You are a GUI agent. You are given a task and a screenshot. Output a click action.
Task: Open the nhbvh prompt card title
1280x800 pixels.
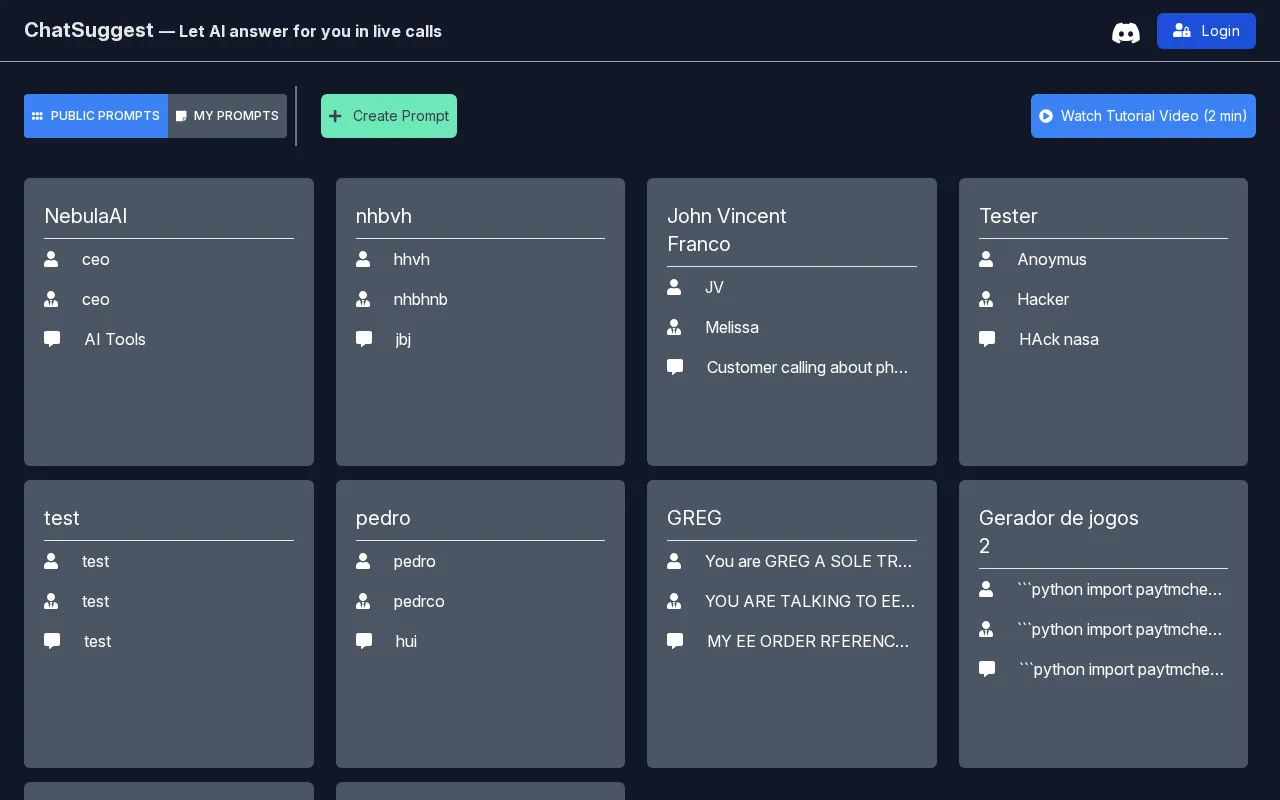click(x=384, y=216)
